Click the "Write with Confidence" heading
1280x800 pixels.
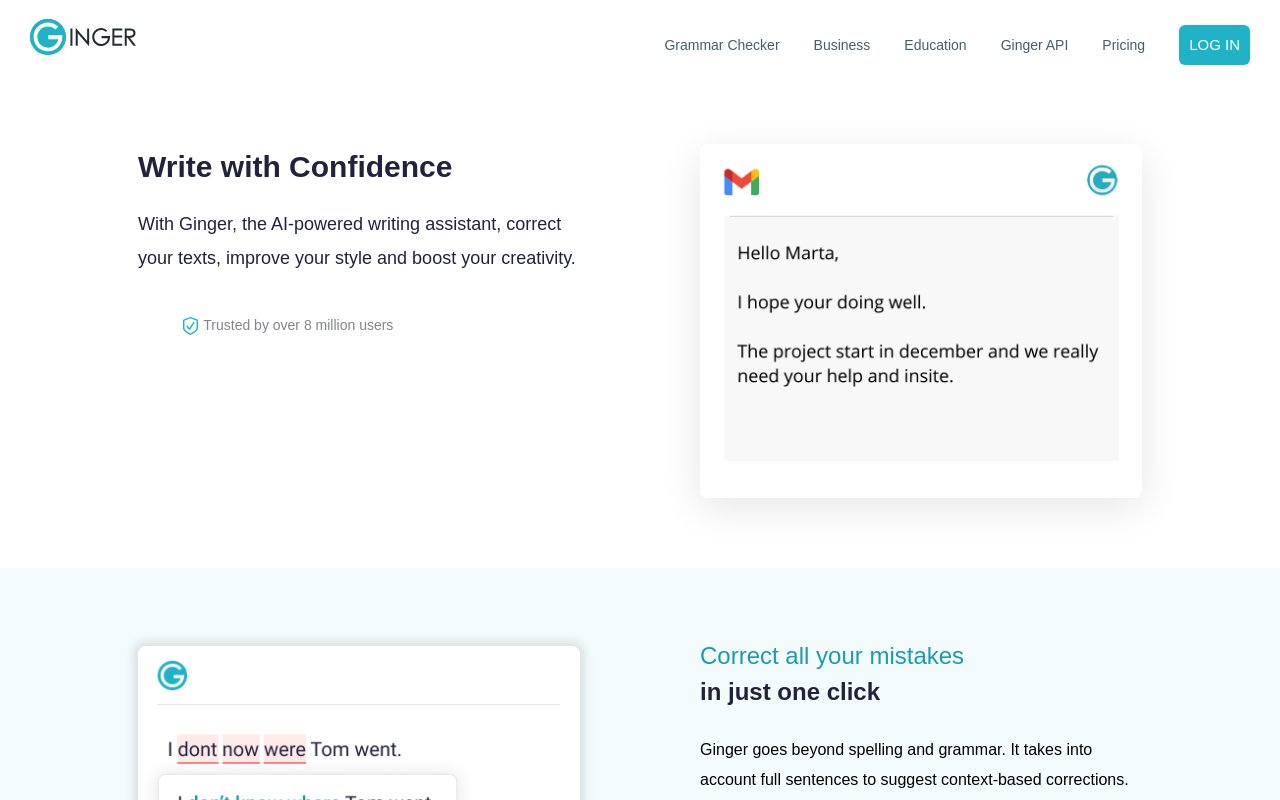295,166
